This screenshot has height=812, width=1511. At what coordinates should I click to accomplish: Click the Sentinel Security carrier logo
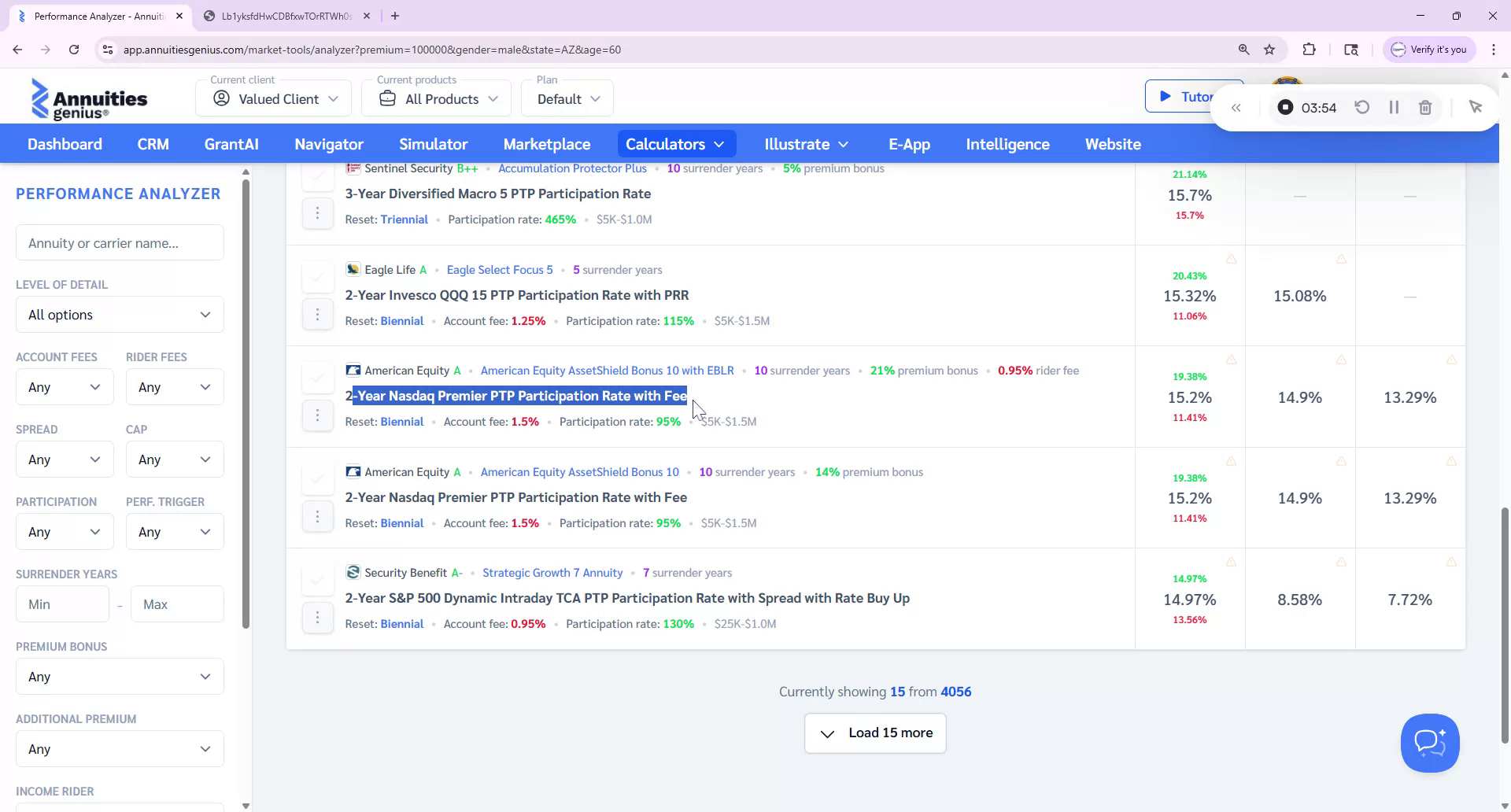tap(353, 168)
